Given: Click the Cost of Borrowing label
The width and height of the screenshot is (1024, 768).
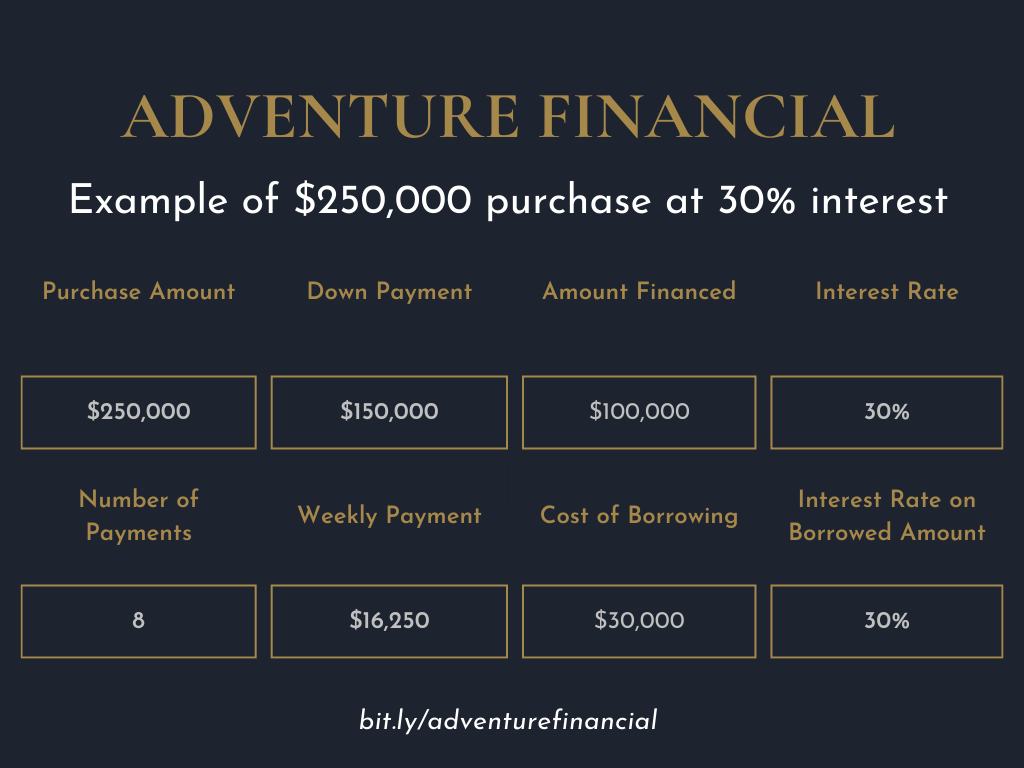Looking at the screenshot, I should point(639,516).
